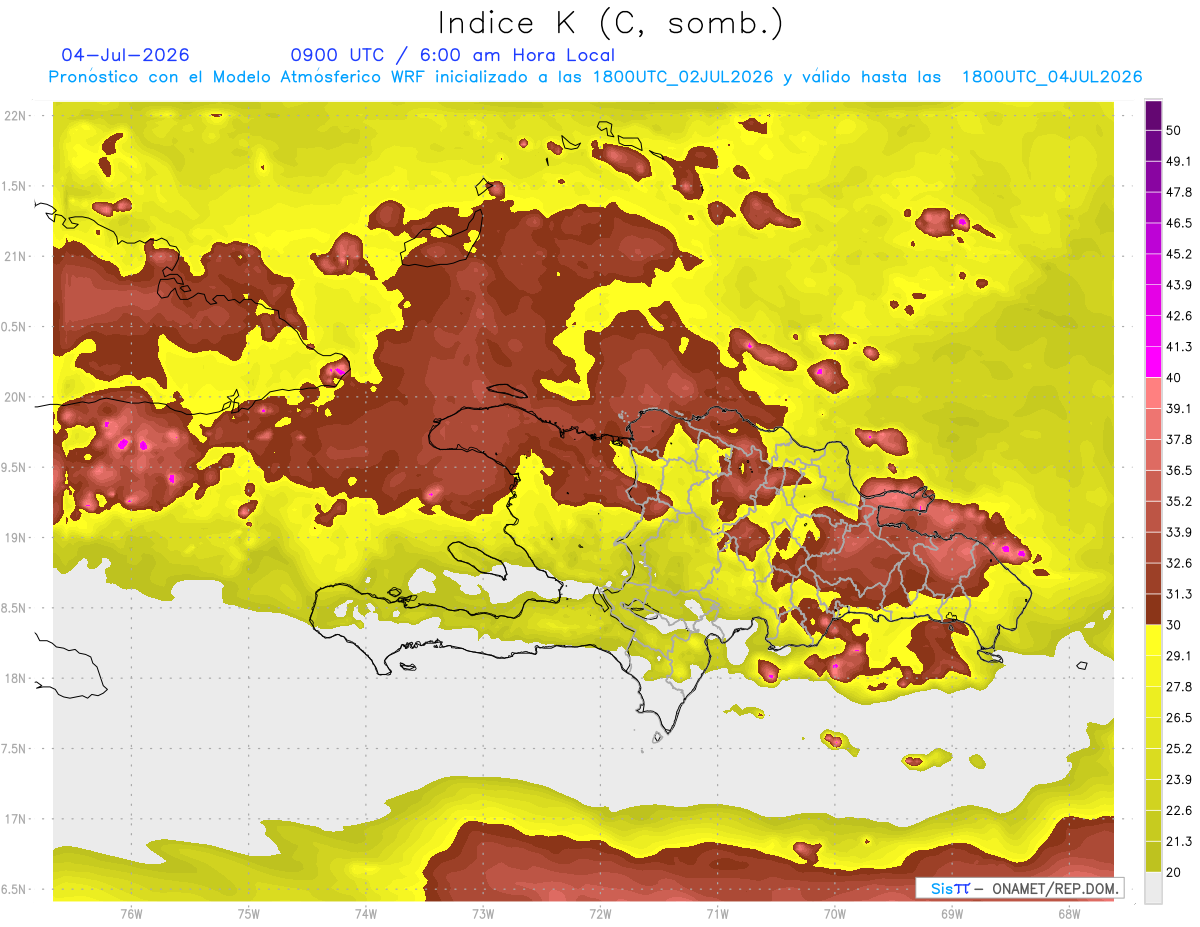
Task: Click colorbar value "50"
Action: (x=1174, y=130)
